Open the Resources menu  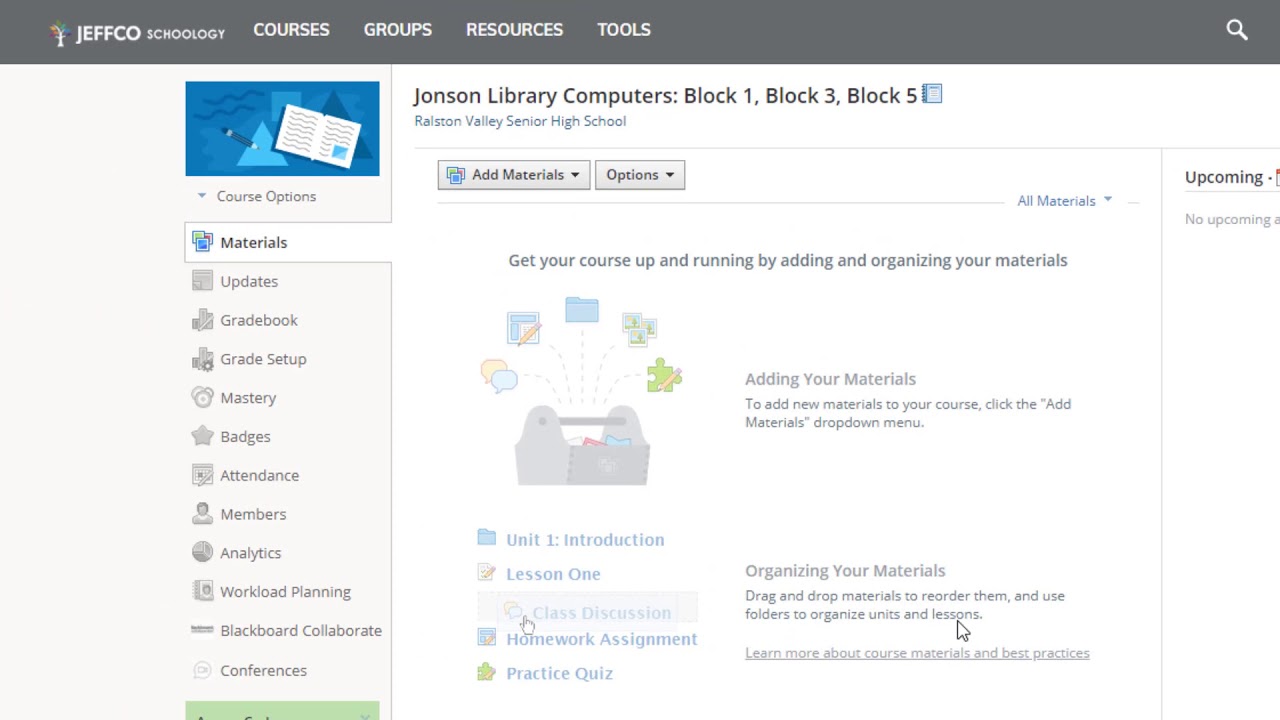click(514, 30)
